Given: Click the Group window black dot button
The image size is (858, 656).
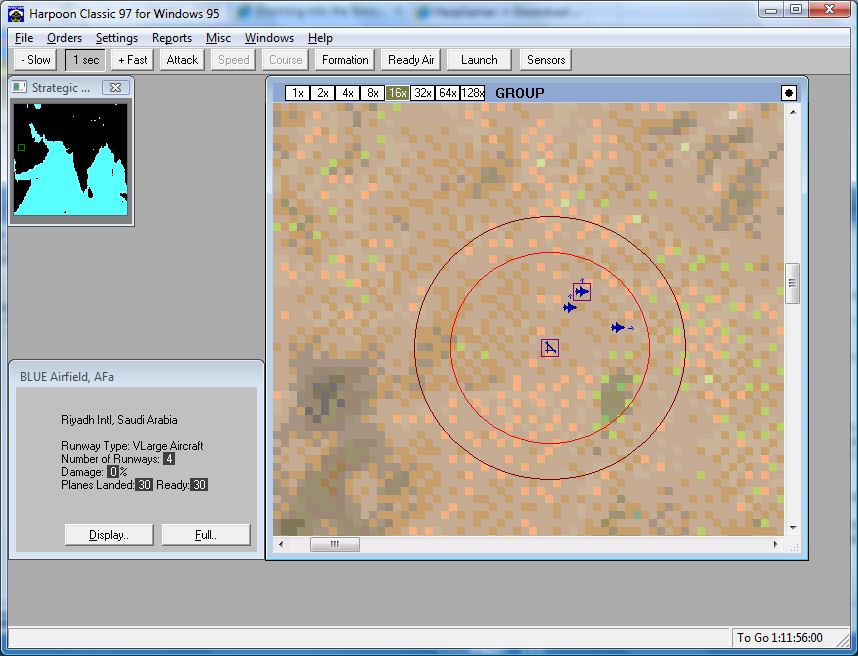Looking at the screenshot, I should (x=789, y=93).
